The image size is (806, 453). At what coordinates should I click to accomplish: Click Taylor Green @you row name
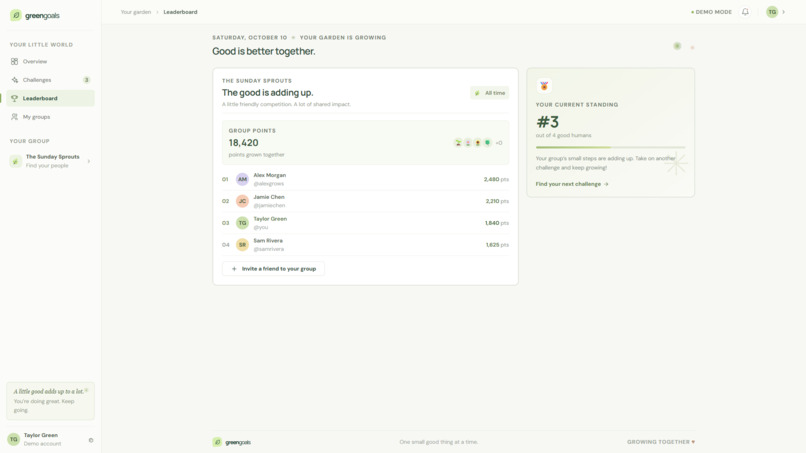coord(270,219)
